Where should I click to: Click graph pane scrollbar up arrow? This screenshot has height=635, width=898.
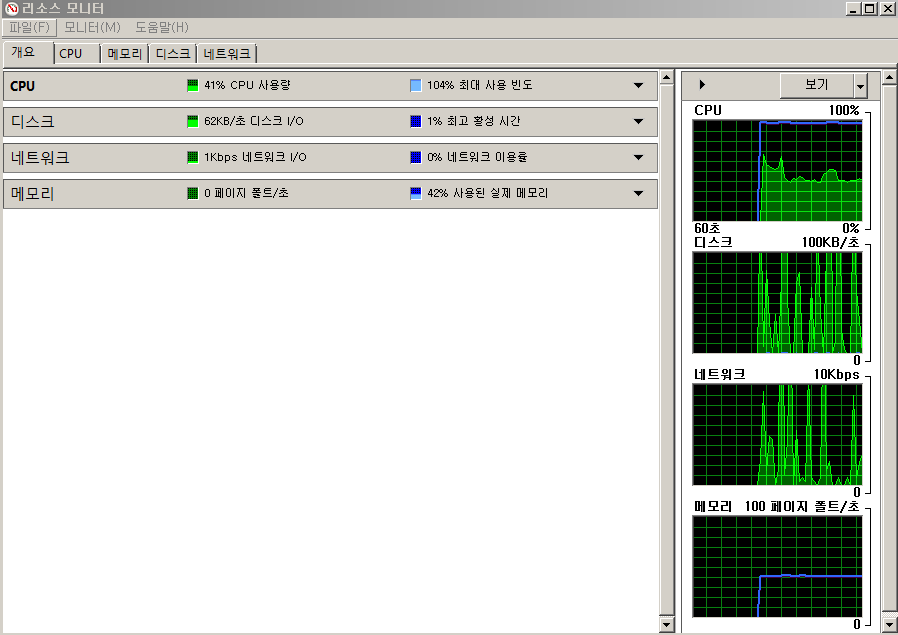889,77
